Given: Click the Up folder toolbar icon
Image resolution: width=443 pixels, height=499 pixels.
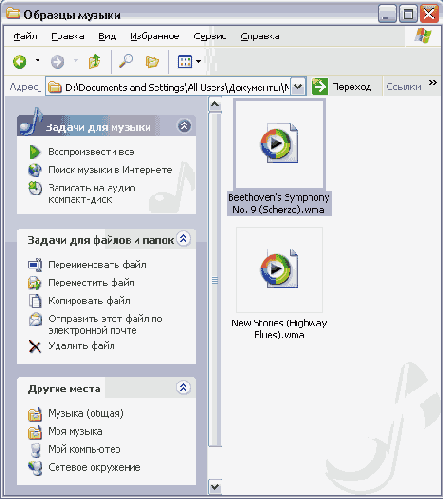Looking at the screenshot, I should tap(94, 61).
